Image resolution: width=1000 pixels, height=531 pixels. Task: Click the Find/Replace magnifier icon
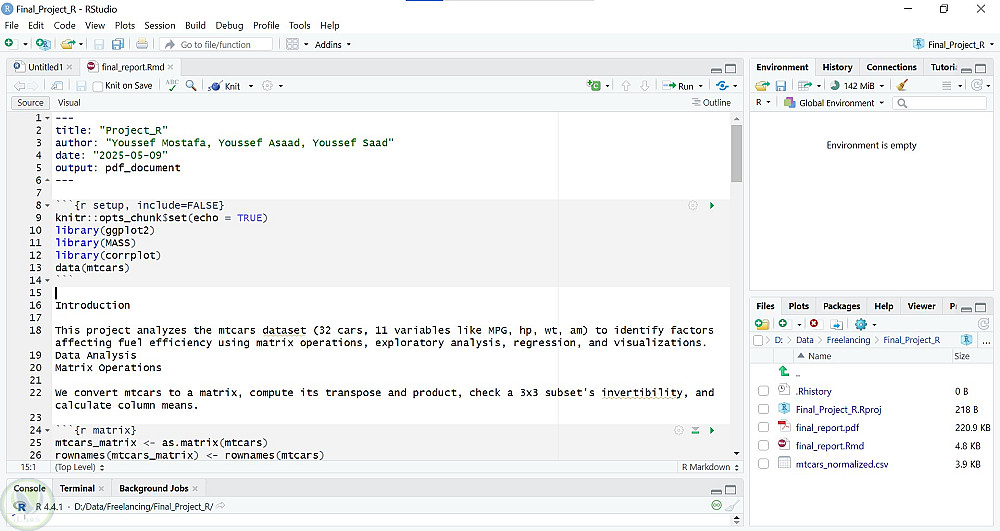191,85
